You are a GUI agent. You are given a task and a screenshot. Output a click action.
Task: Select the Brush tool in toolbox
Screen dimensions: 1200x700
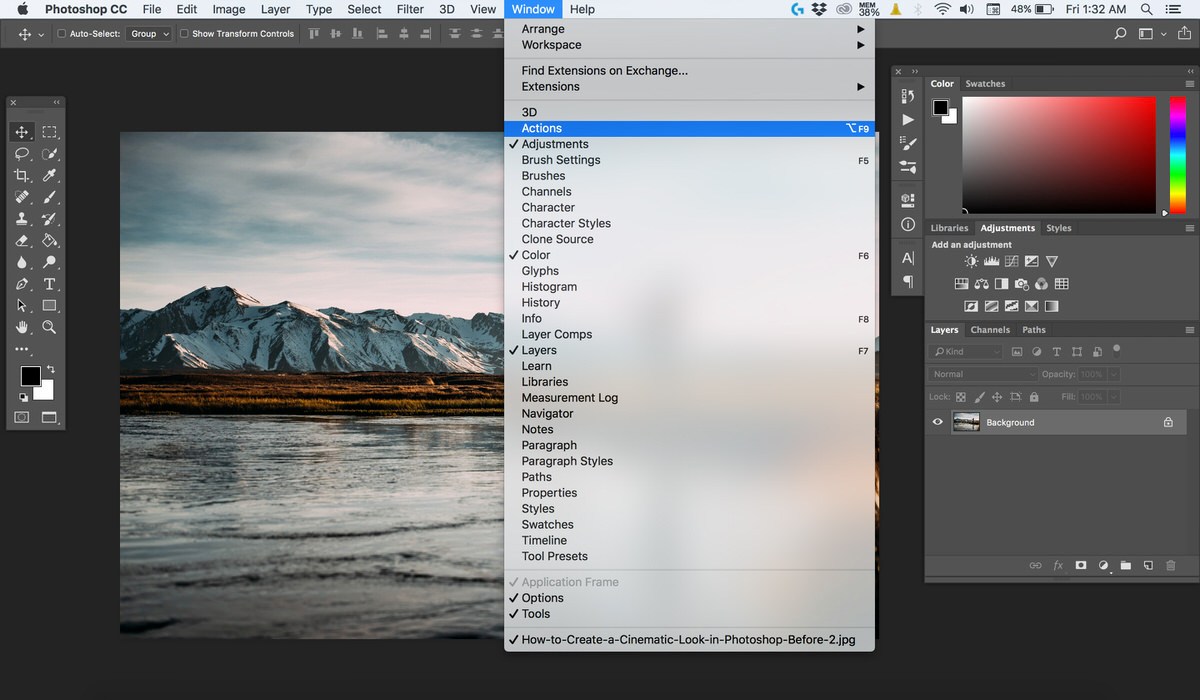coord(49,197)
